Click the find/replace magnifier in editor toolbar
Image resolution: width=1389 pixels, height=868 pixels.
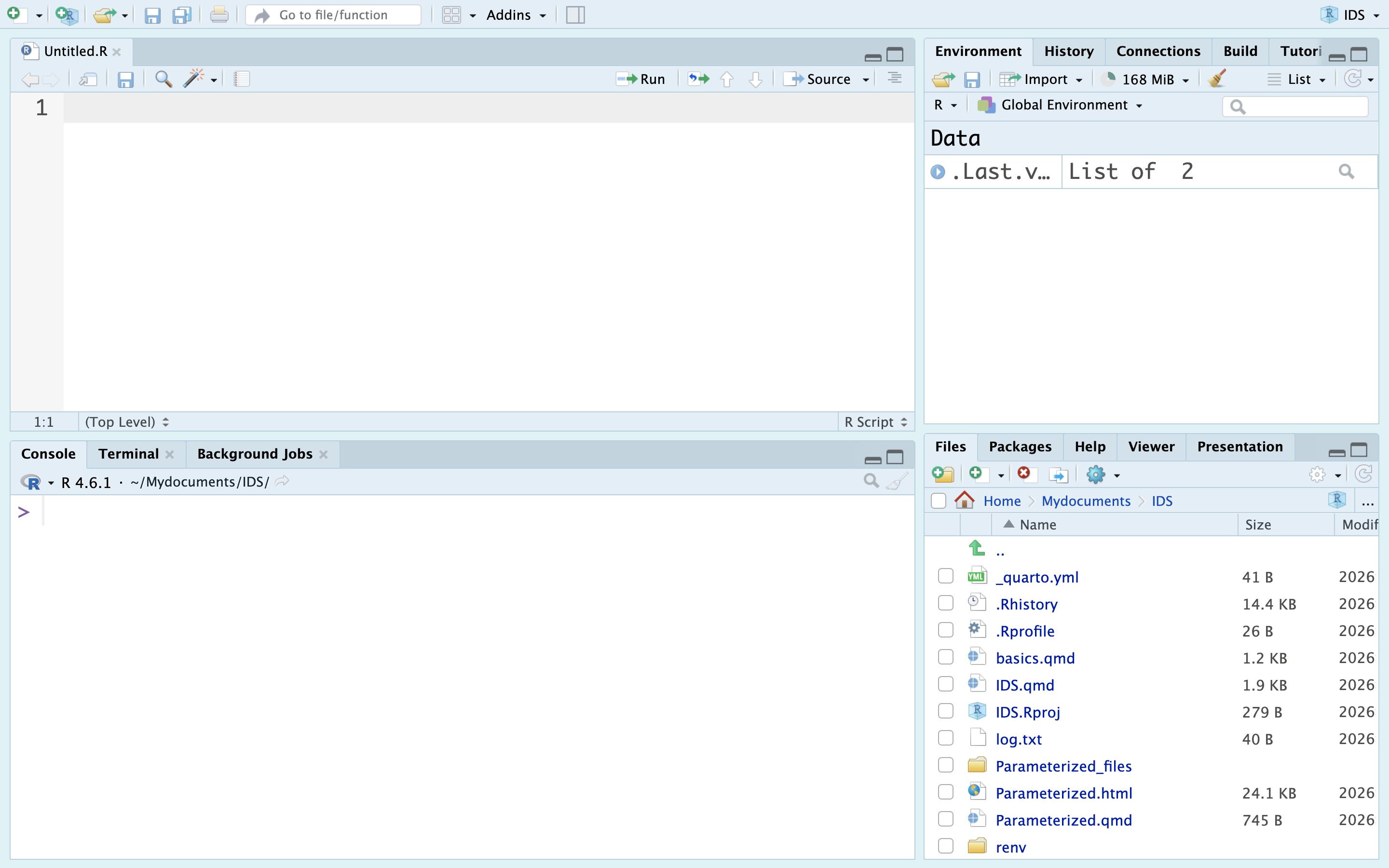point(163,79)
